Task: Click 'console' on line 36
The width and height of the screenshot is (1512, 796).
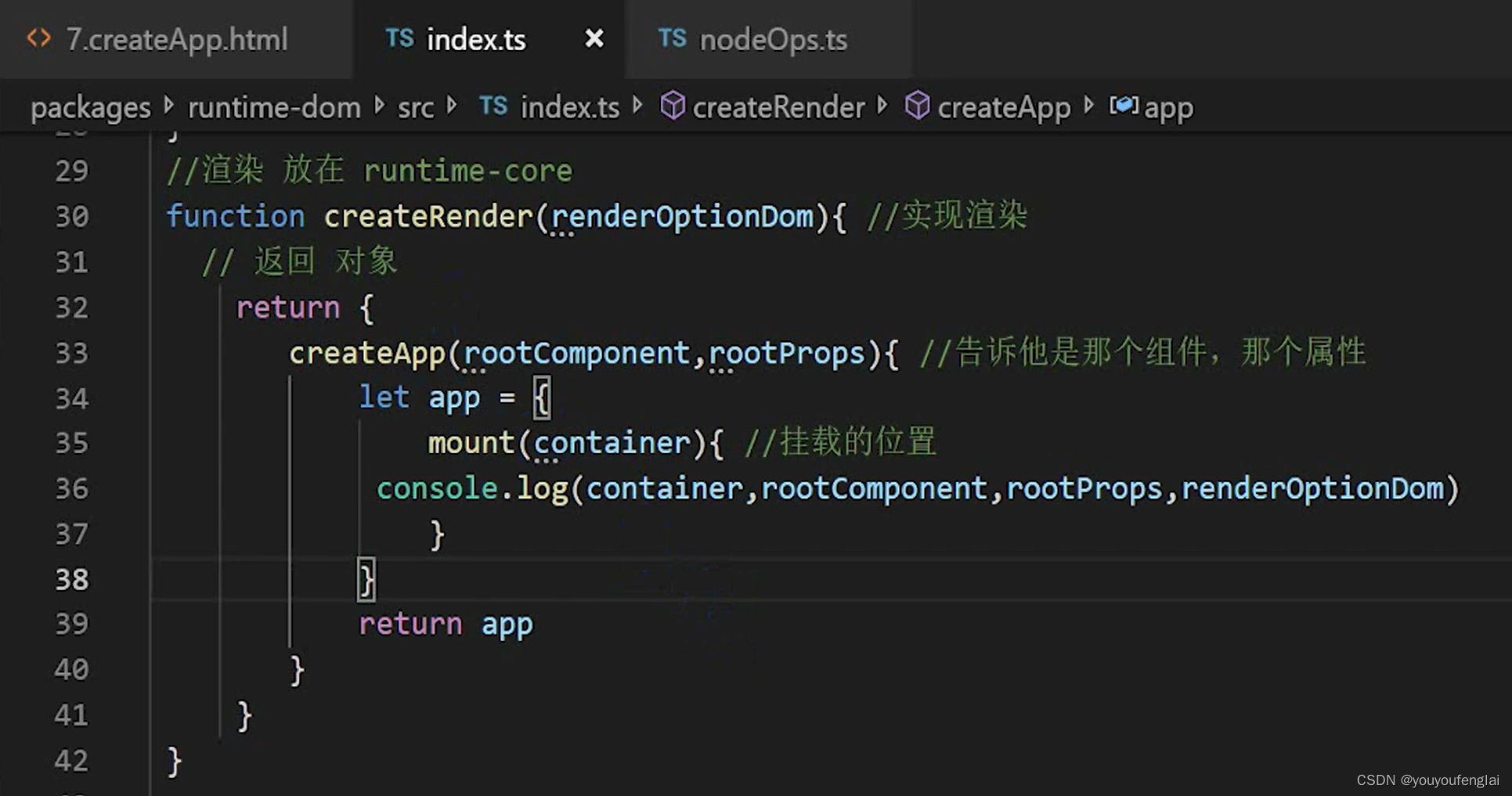Action: tap(437, 488)
